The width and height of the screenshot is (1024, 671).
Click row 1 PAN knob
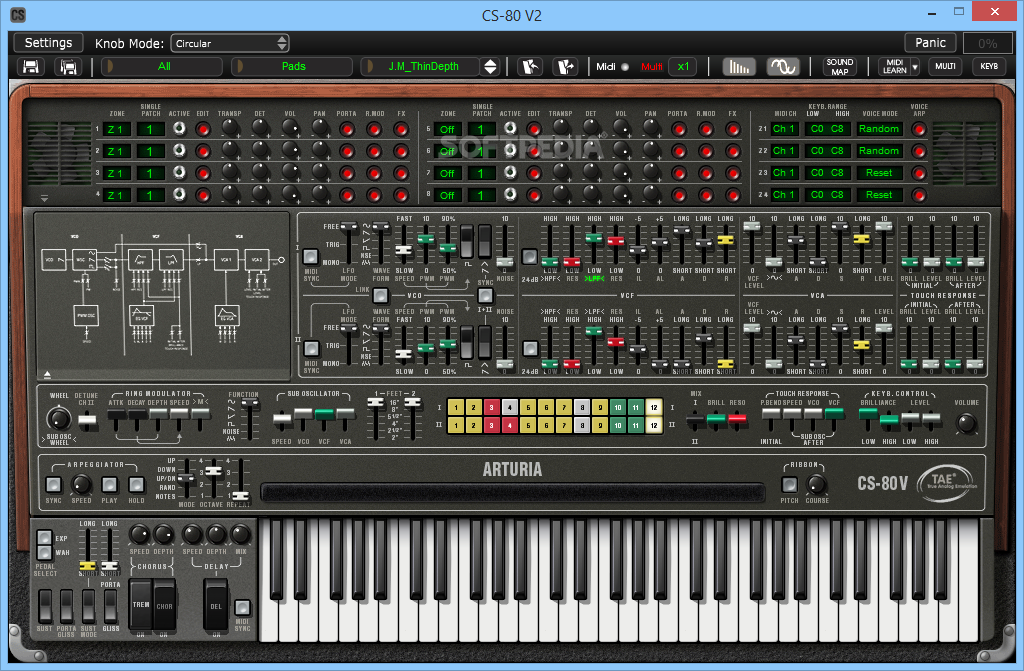click(319, 128)
